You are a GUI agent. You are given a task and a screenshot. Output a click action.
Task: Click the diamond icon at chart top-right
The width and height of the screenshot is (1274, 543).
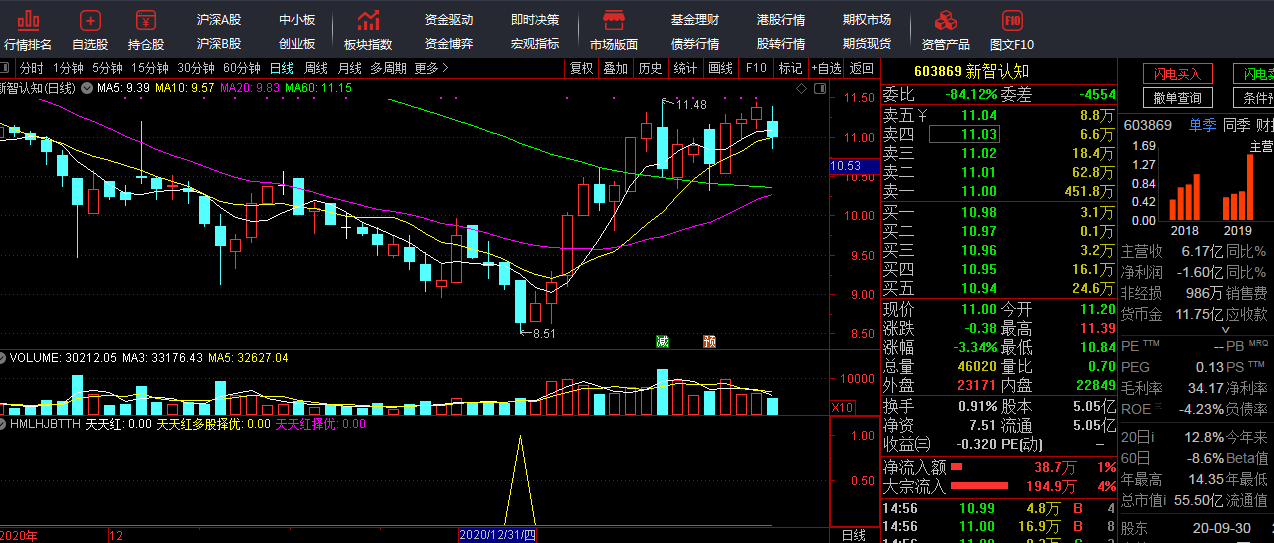coord(801,89)
